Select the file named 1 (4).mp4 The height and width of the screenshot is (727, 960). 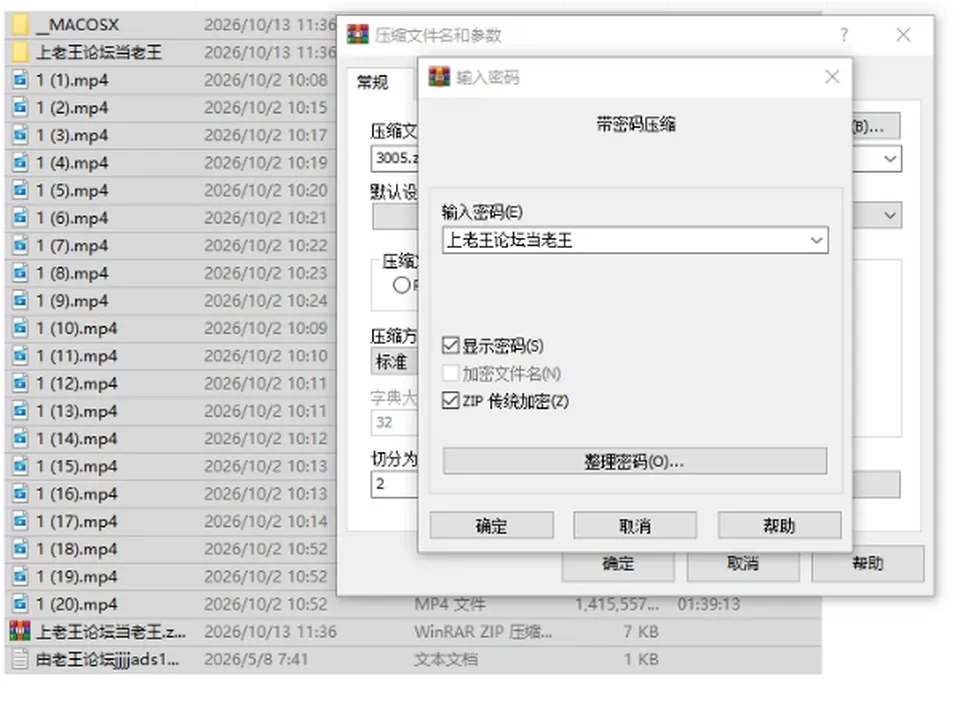72,163
